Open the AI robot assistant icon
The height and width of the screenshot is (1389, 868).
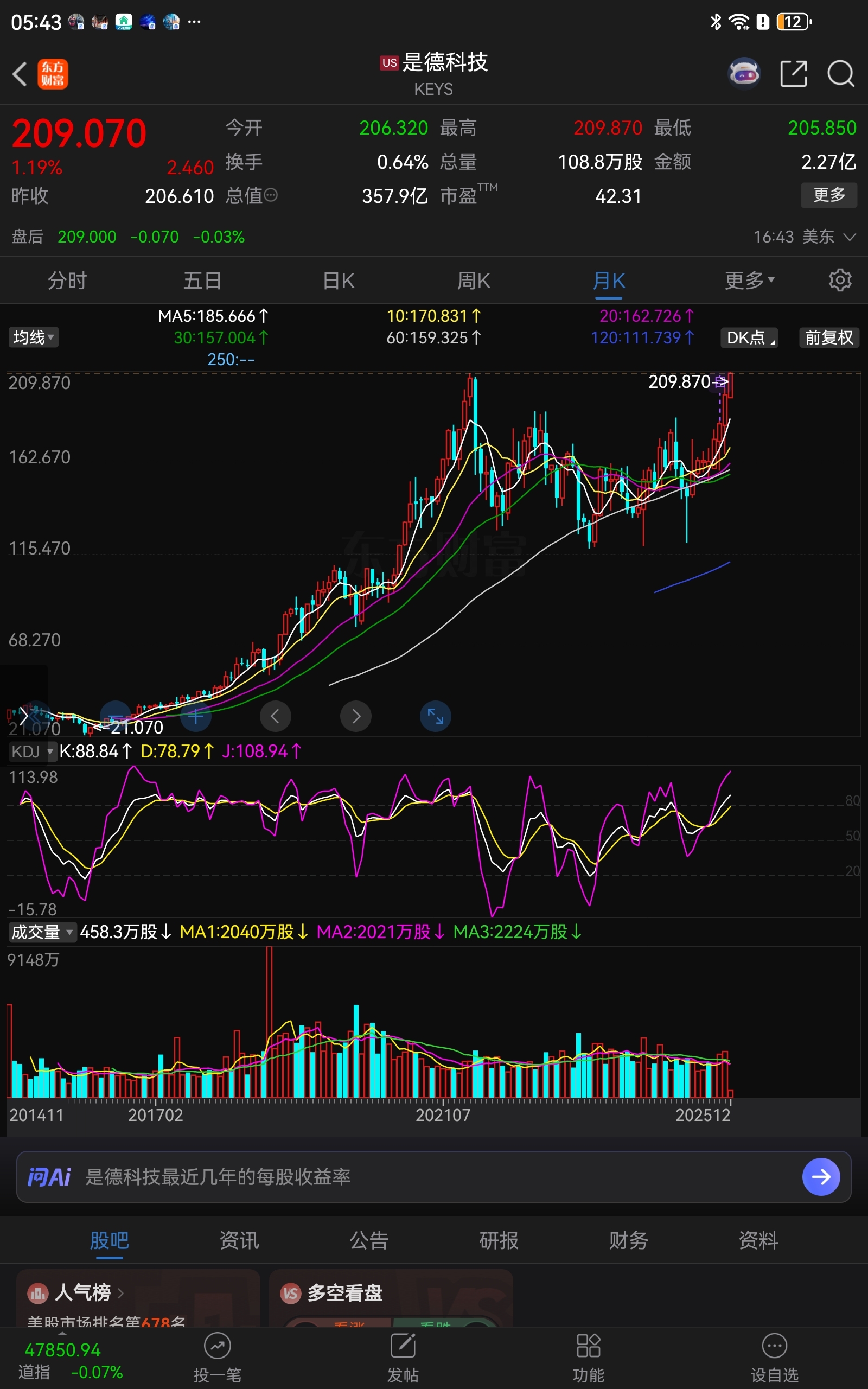click(x=744, y=73)
